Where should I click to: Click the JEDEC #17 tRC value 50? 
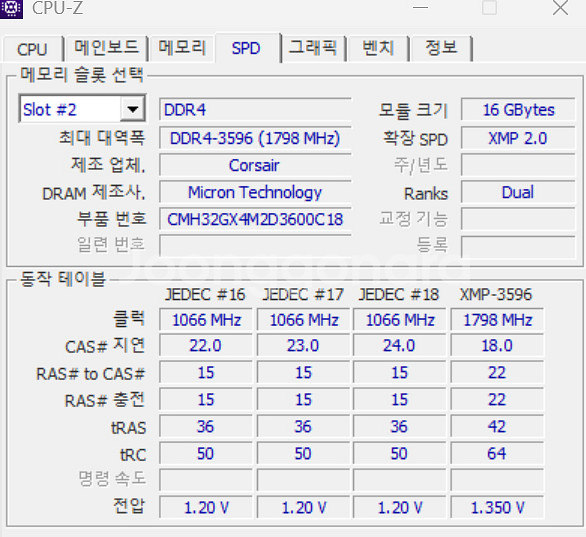(303, 453)
